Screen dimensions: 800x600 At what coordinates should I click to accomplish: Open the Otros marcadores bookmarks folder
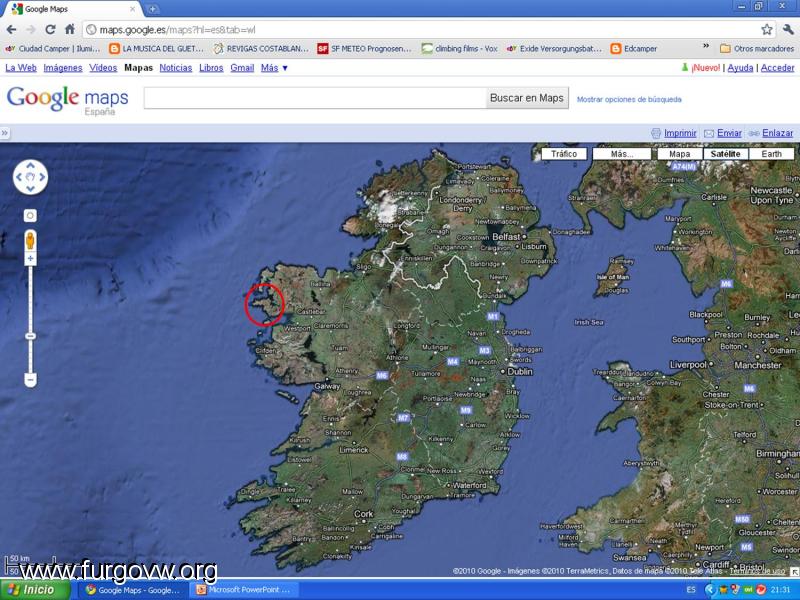[757, 48]
